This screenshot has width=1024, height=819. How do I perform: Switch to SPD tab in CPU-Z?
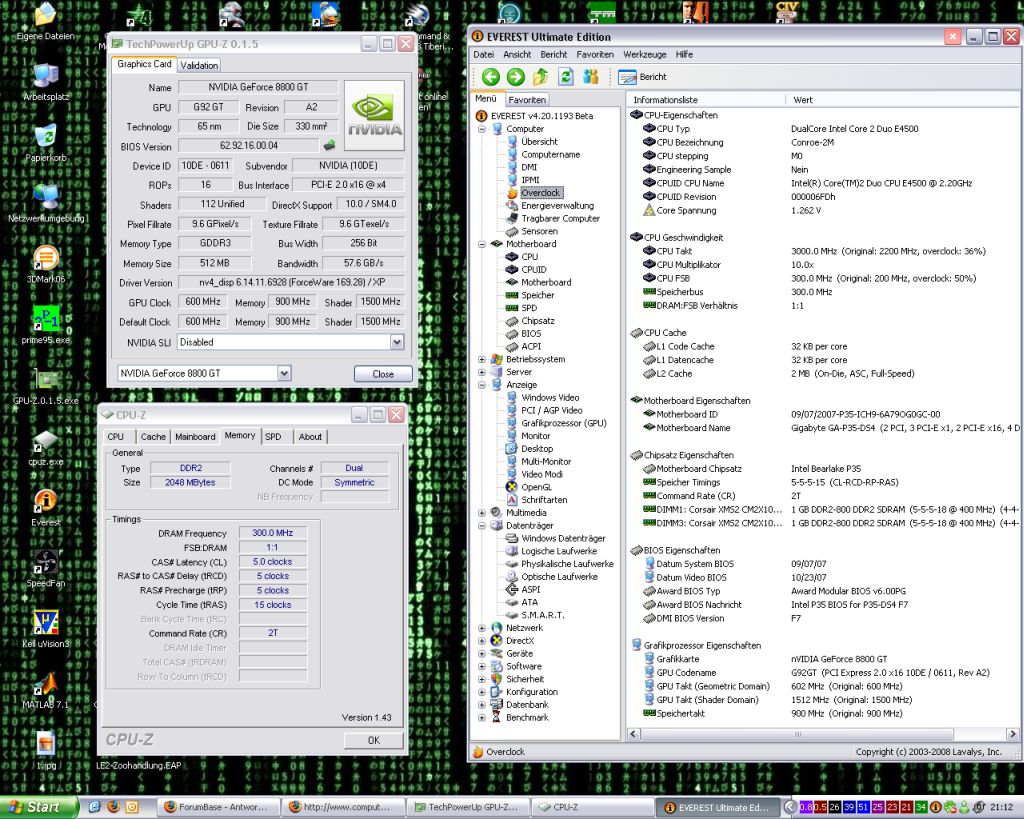[x=273, y=437]
